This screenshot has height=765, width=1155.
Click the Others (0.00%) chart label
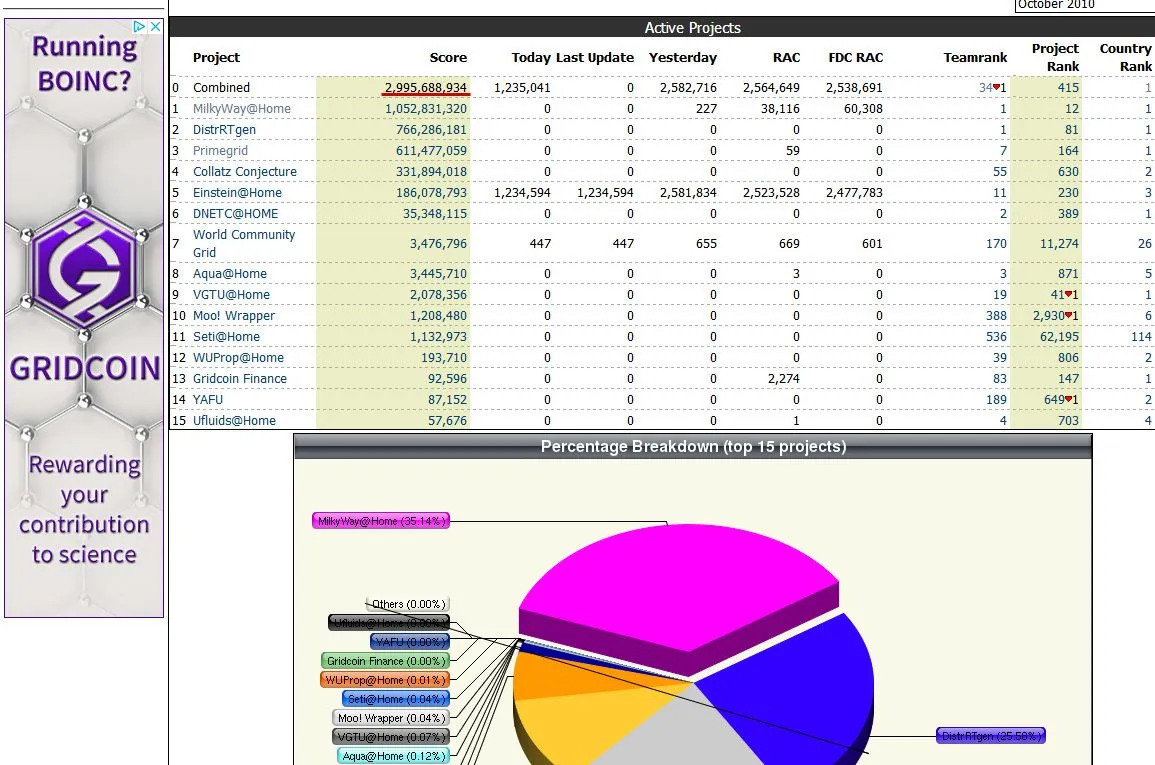pos(408,604)
